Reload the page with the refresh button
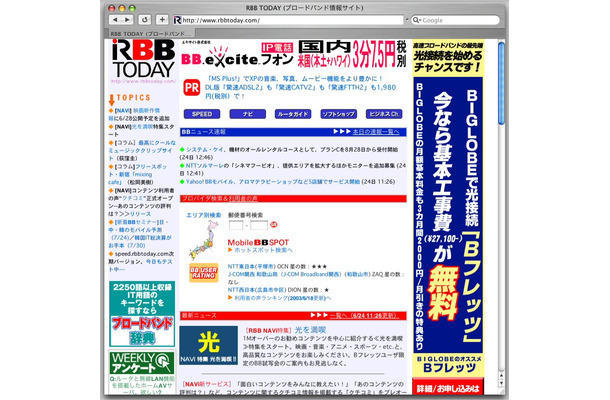 click(145, 19)
